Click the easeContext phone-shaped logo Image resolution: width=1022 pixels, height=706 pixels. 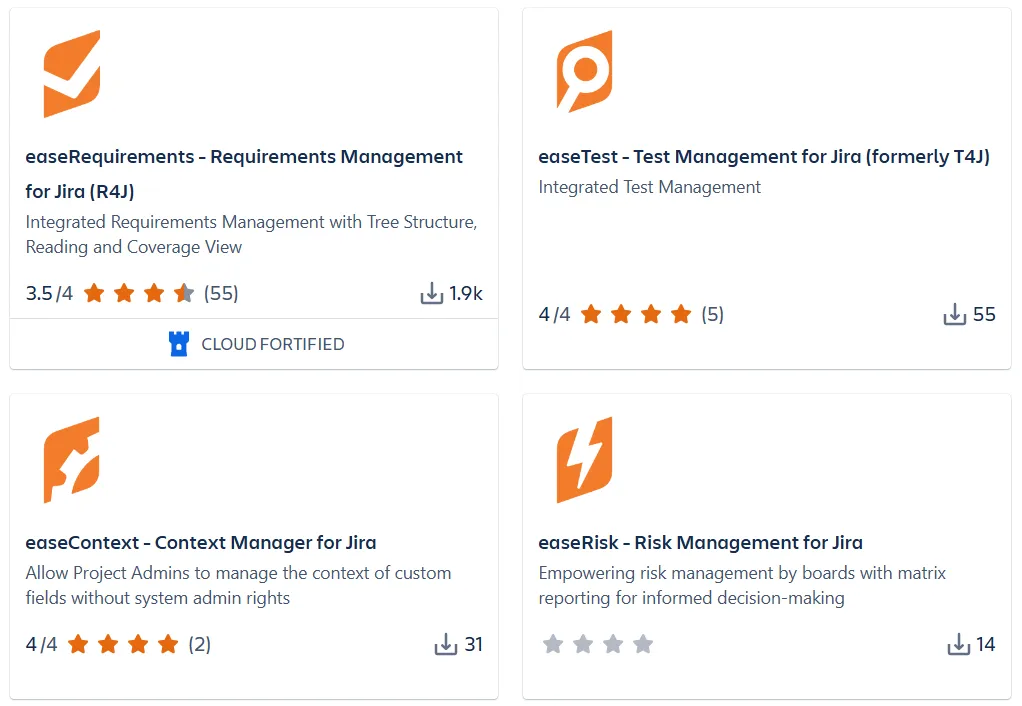click(70, 458)
